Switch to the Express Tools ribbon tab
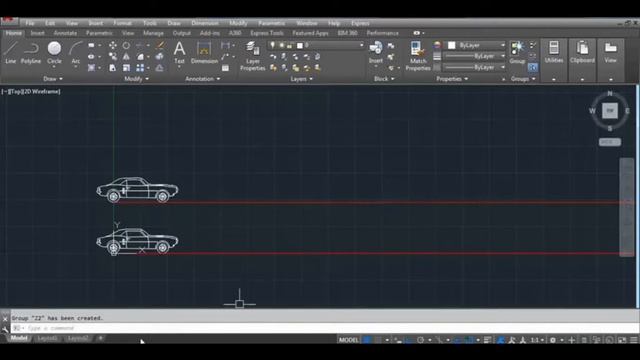Viewport: 640px width, 360px height. click(x=267, y=33)
